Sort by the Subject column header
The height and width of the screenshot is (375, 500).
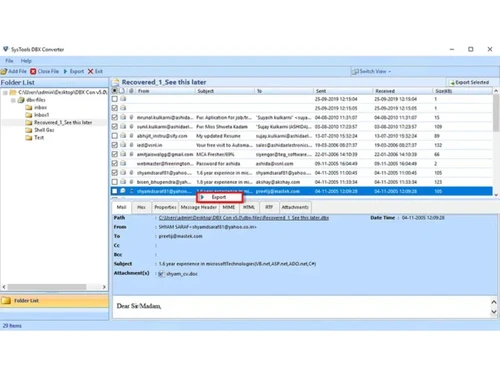click(225, 91)
